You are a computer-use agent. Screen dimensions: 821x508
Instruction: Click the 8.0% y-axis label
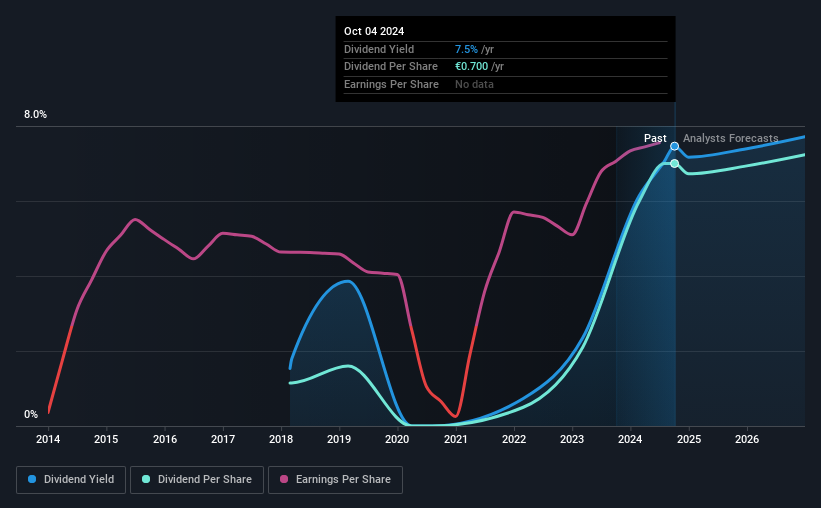[x=36, y=115]
